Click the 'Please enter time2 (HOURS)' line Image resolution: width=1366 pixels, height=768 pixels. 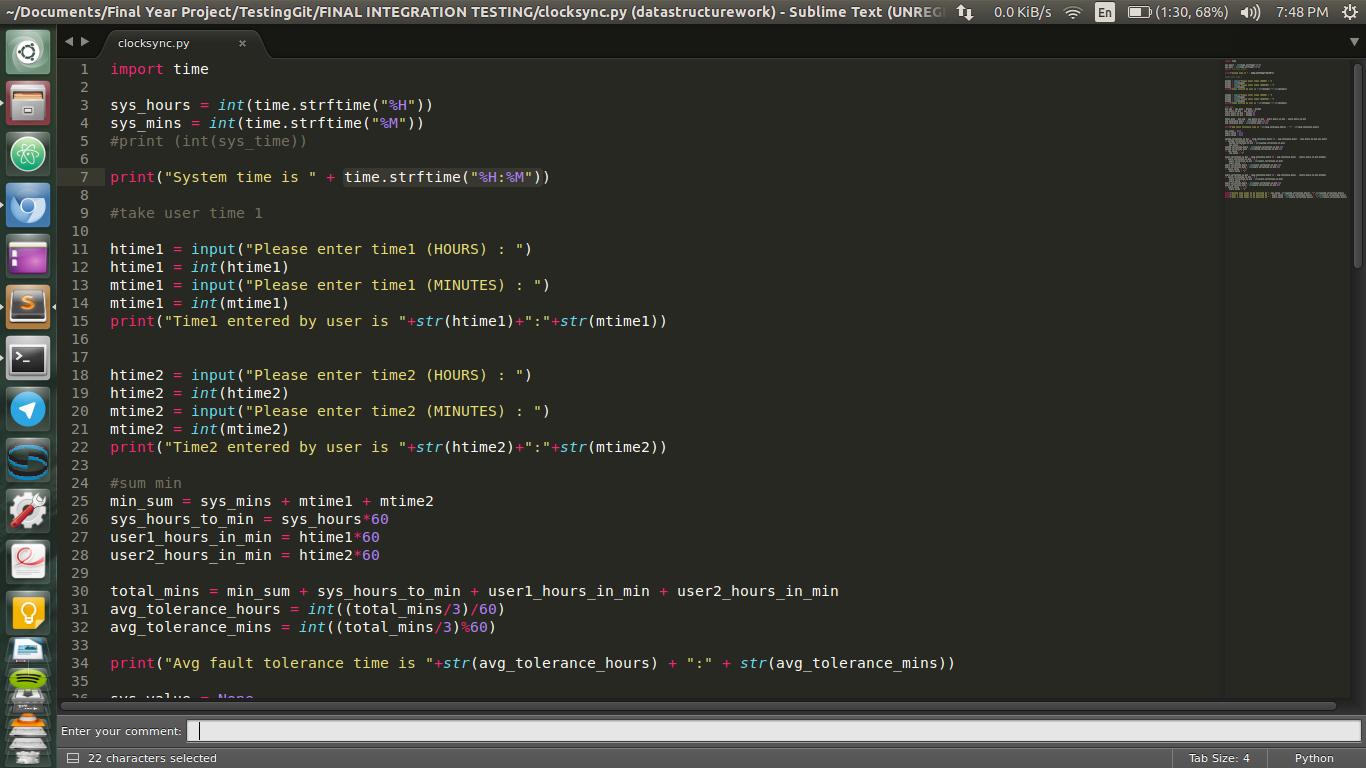point(321,375)
